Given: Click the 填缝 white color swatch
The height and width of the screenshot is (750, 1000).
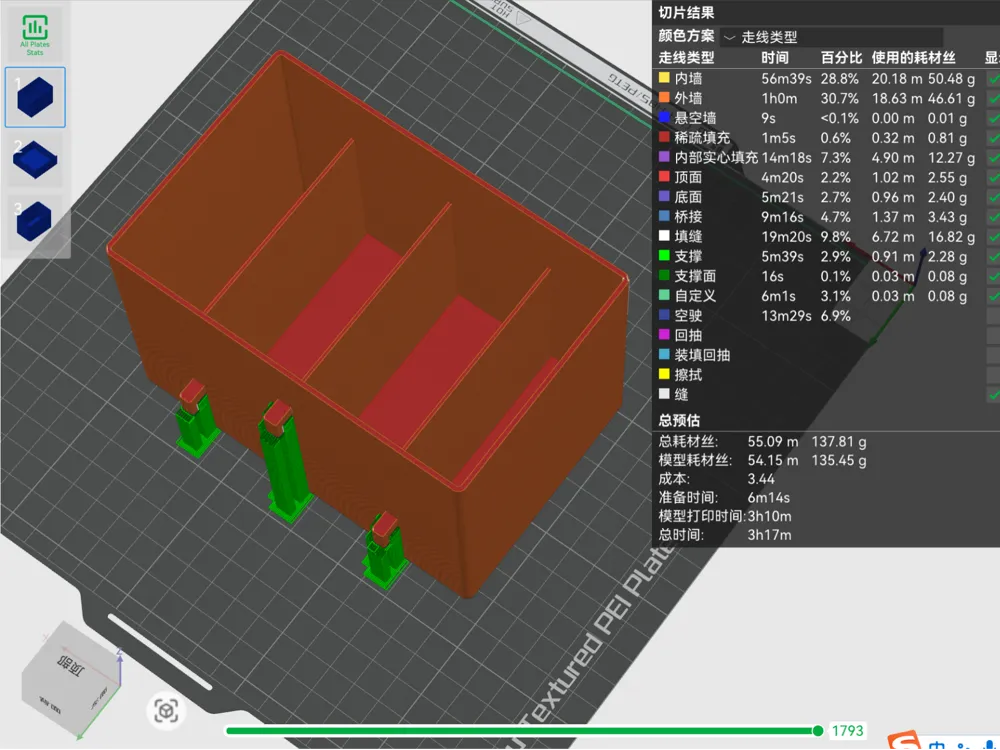Looking at the screenshot, I should pyautogui.click(x=664, y=236).
